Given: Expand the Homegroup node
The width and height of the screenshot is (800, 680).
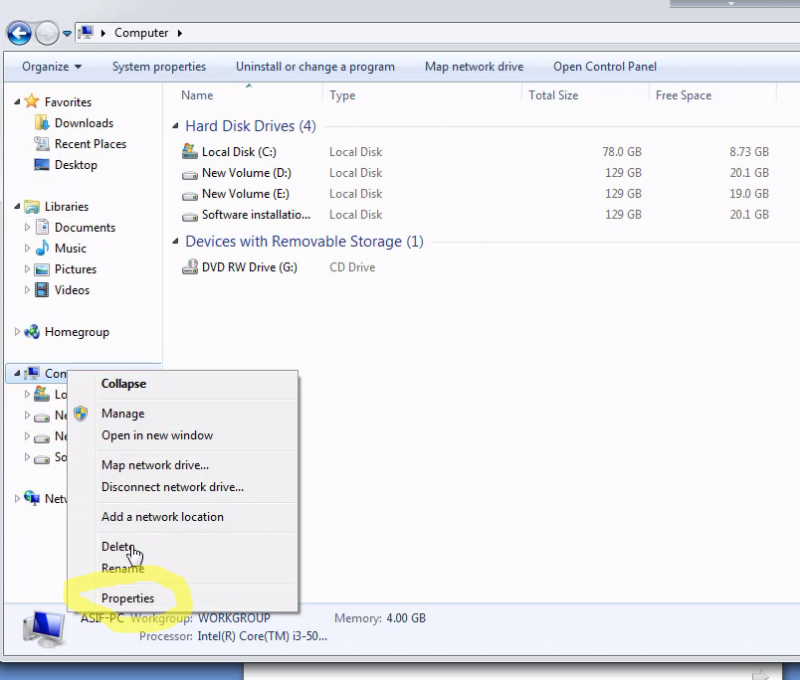Looking at the screenshot, I should (17, 332).
